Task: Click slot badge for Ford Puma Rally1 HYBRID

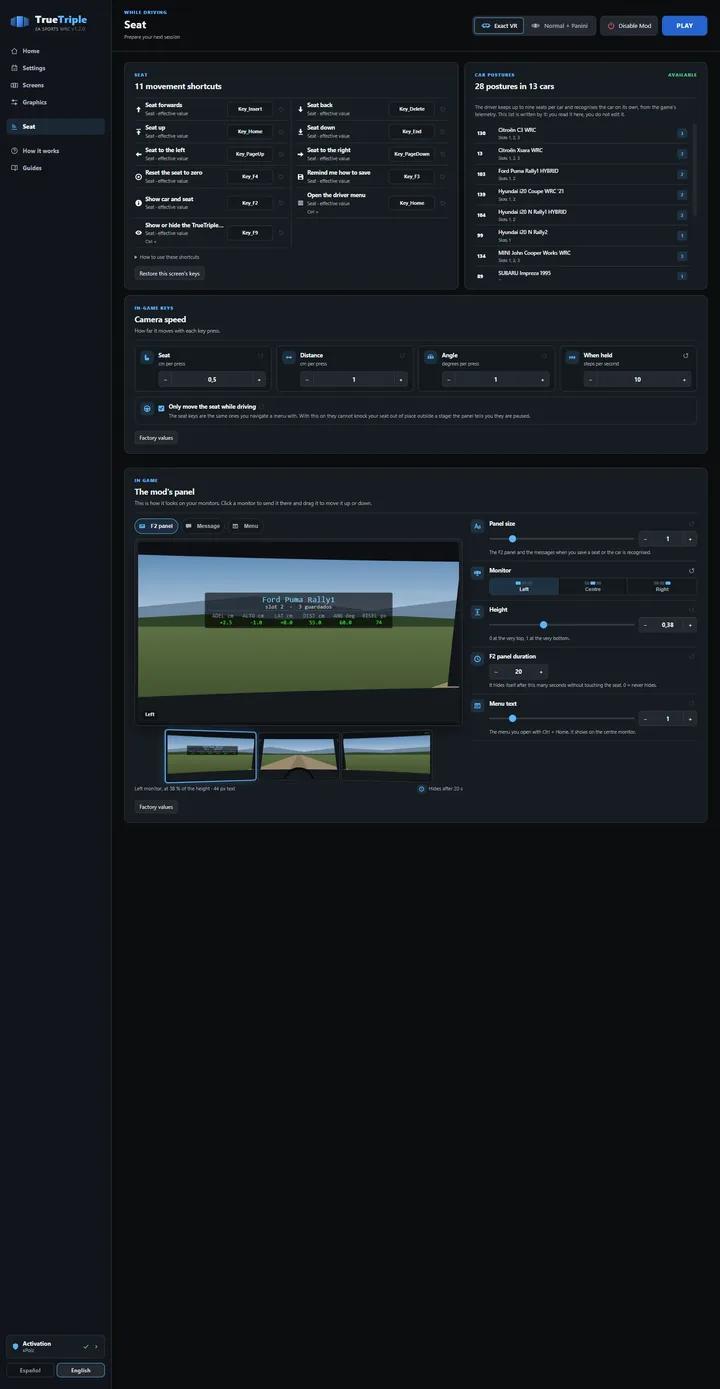Action: tap(682, 174)
